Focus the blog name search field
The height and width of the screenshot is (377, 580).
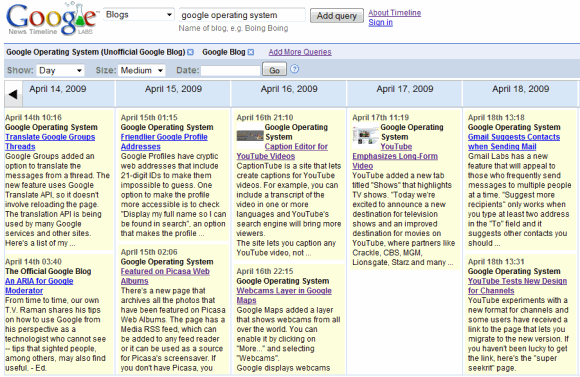(x=242, y=15)
